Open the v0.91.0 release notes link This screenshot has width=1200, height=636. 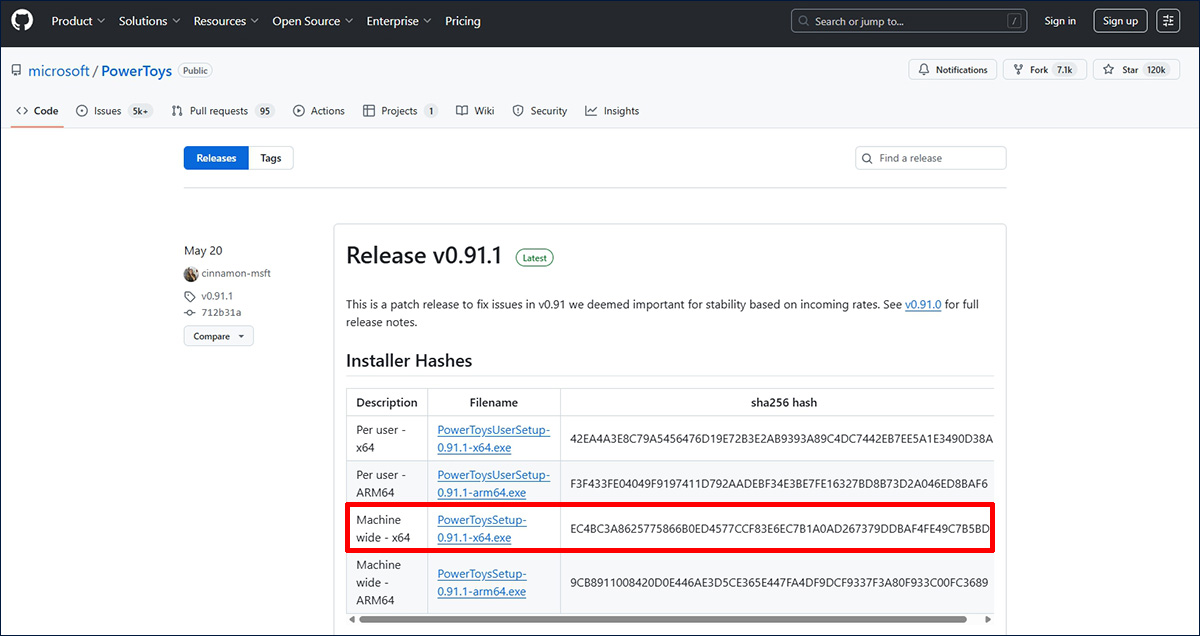coord(923,304)
